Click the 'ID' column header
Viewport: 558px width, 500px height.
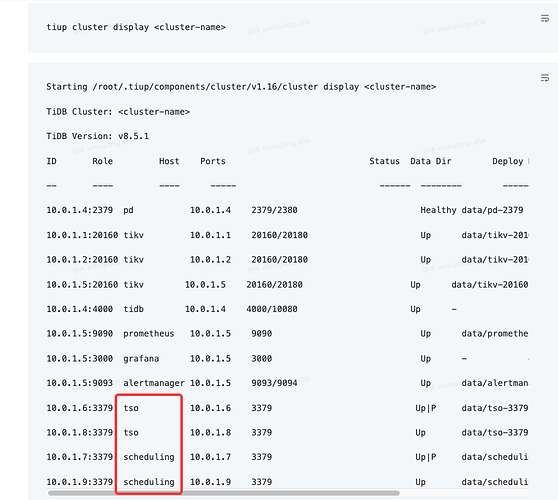52,161
